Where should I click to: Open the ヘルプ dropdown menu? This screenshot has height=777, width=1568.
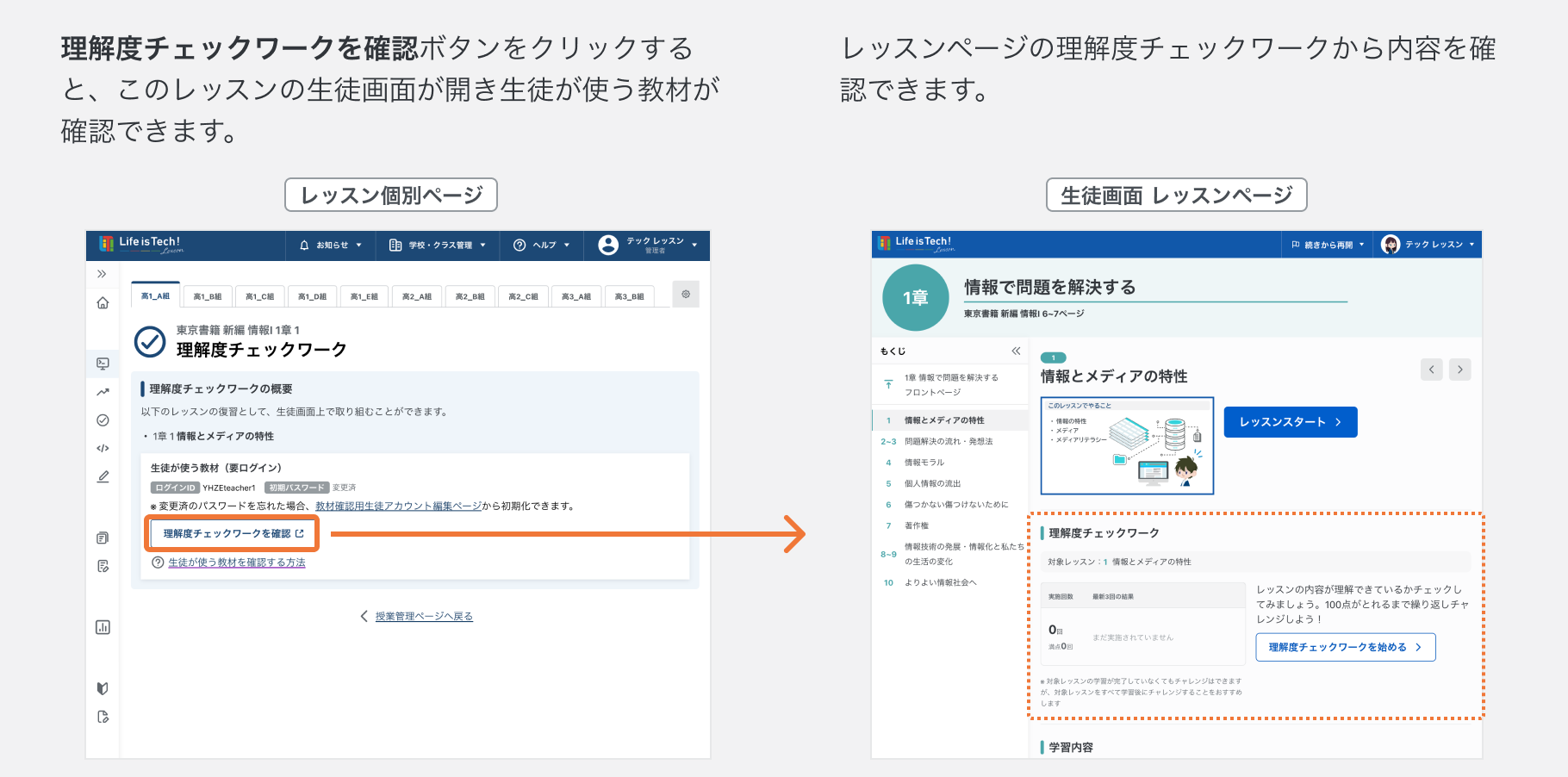[542, 246]
